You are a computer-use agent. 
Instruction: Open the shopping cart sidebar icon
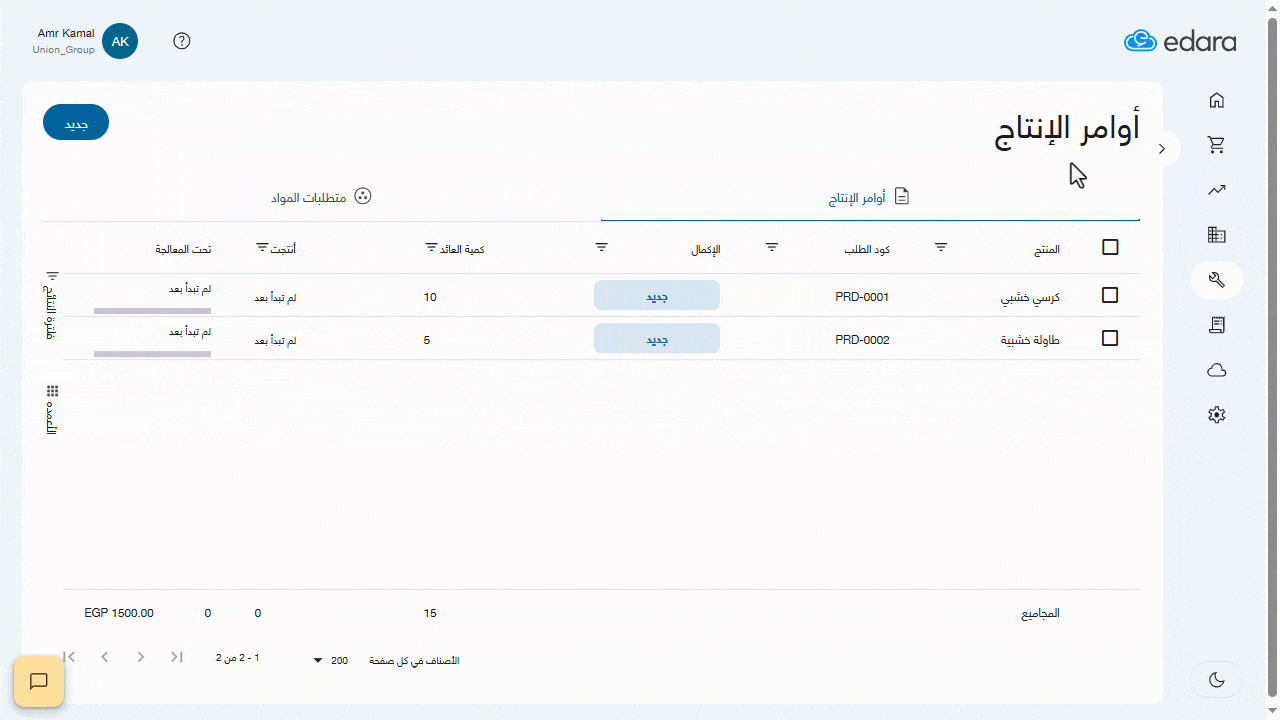tap(1217, 145)
